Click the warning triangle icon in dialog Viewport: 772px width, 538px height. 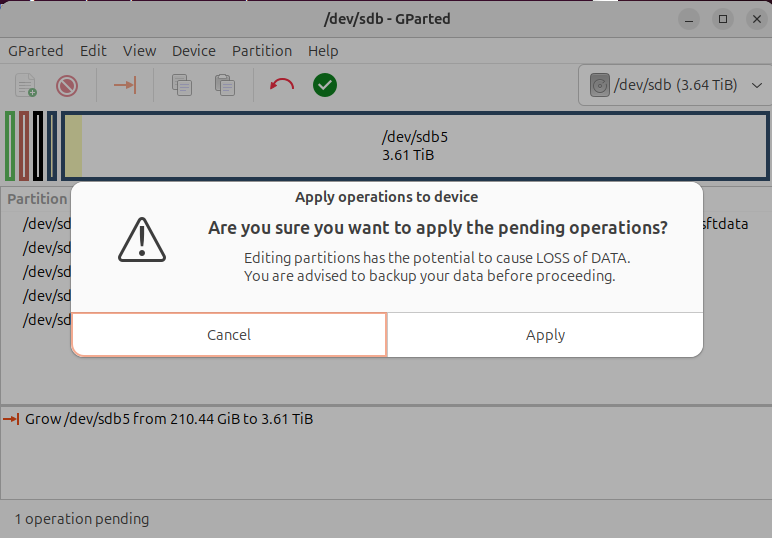(x=141, y=240)
